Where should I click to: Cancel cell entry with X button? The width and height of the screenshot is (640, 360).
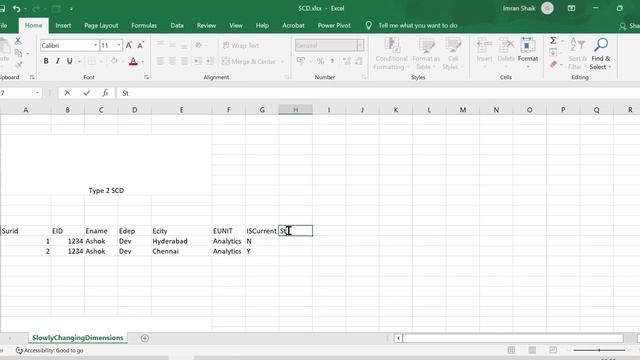(67, 93)
